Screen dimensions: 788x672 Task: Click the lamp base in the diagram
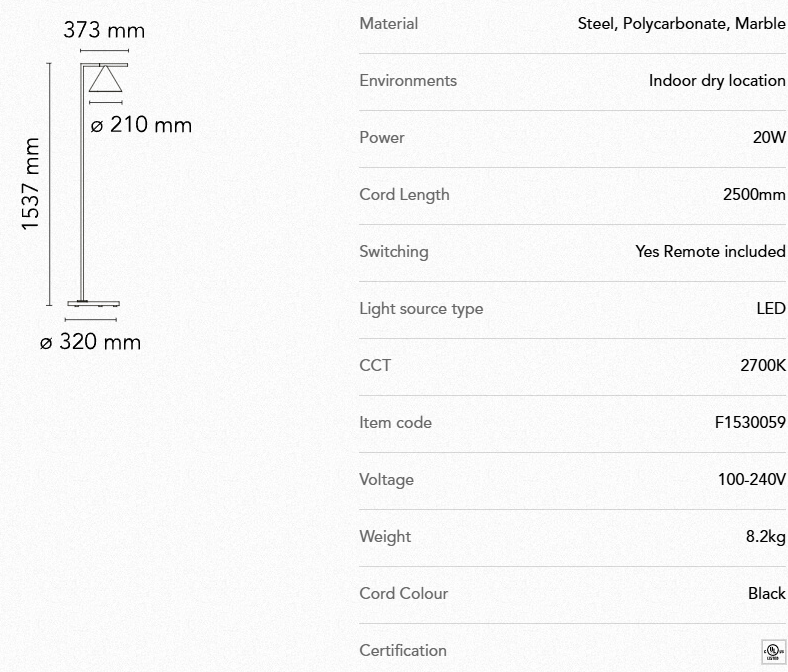(x=95, y=302)
